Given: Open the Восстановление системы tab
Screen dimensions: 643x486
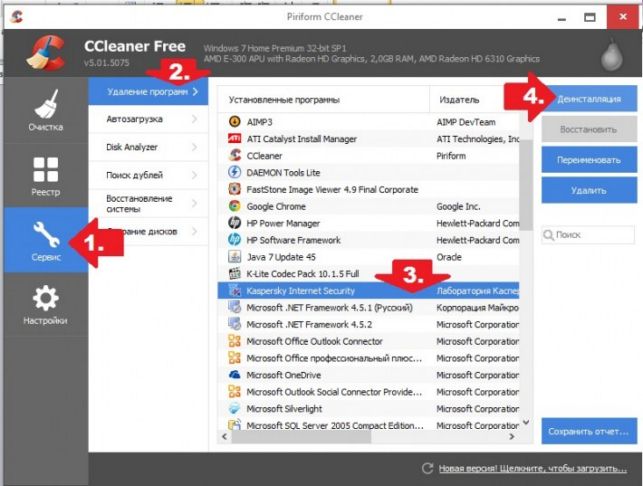Looking at the screenshot, I should (x=148, y=203).
